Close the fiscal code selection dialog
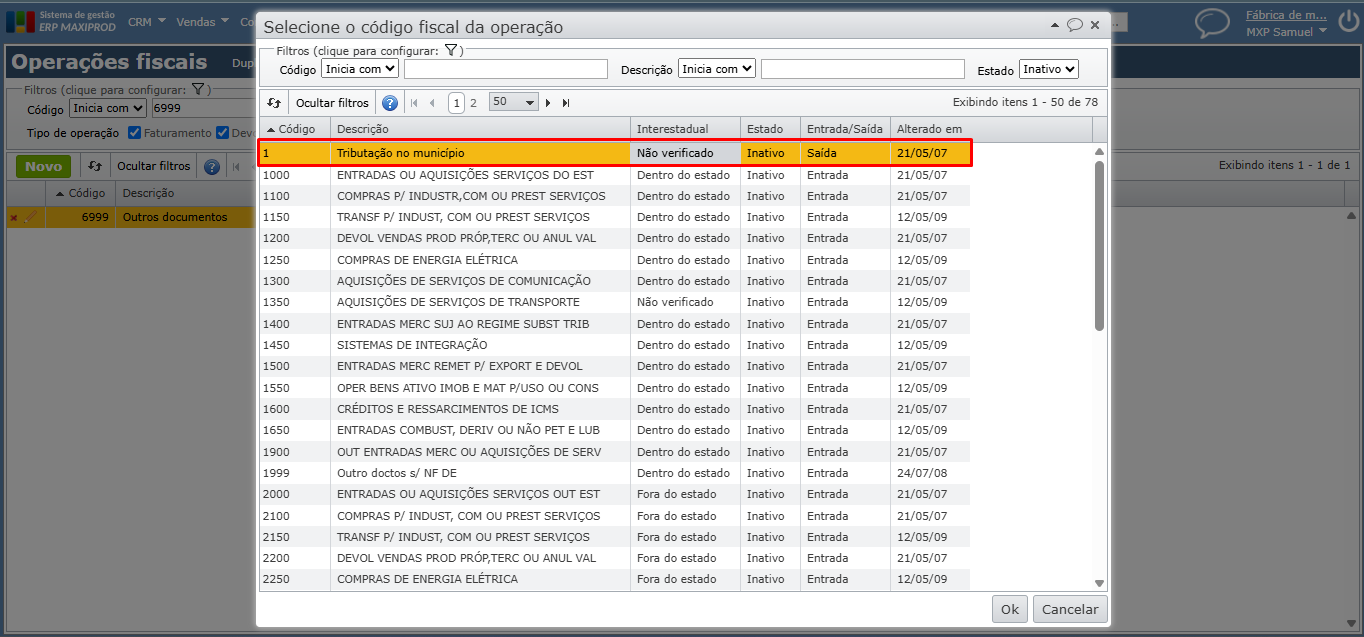1364x637 pixels. pyautogui.click(x=1095, y=25)
